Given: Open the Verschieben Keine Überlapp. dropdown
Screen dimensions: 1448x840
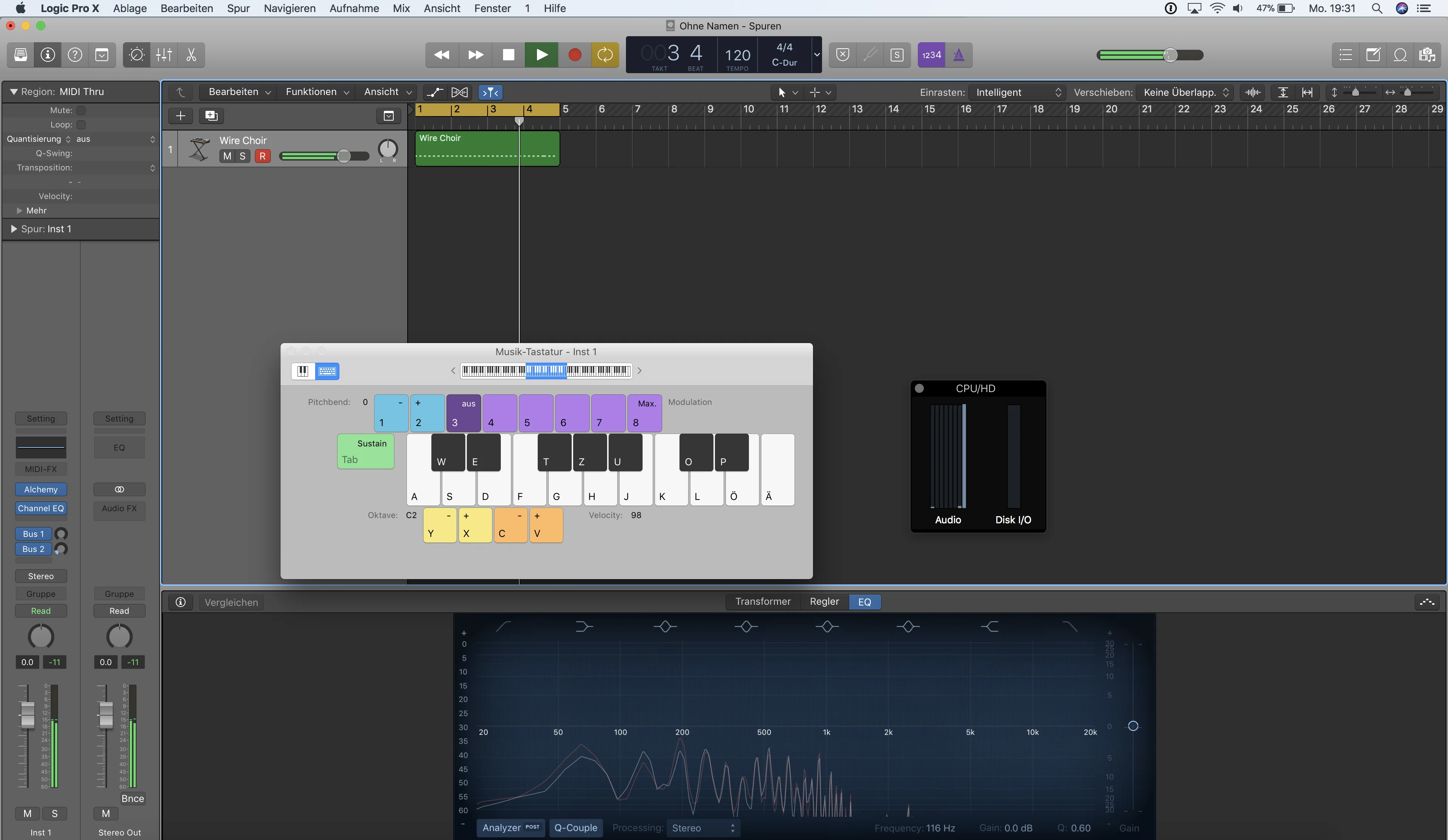Looking at the screenshot, I should [1185, 92].
